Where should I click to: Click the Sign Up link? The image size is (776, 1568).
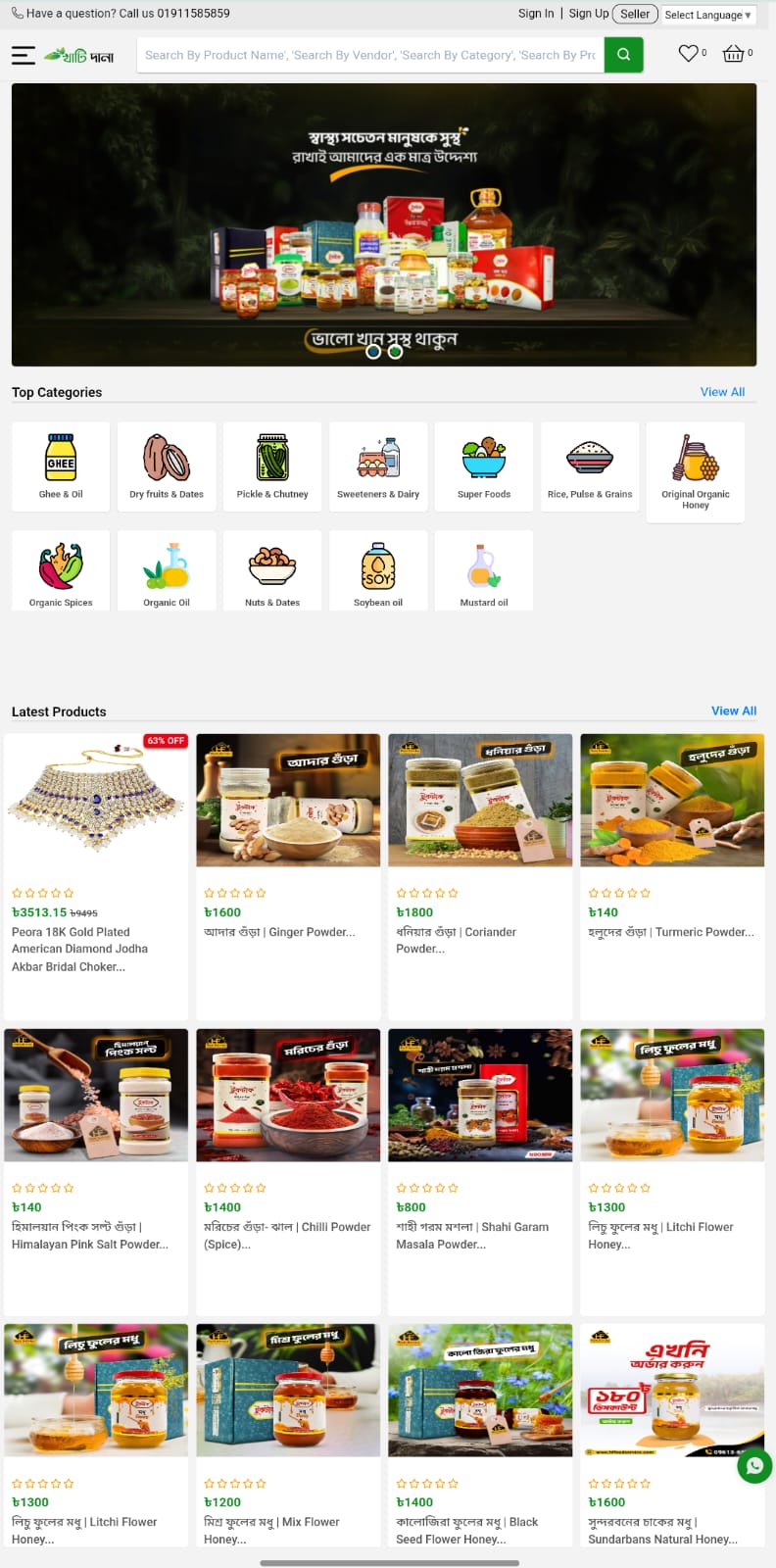point(589,14)
